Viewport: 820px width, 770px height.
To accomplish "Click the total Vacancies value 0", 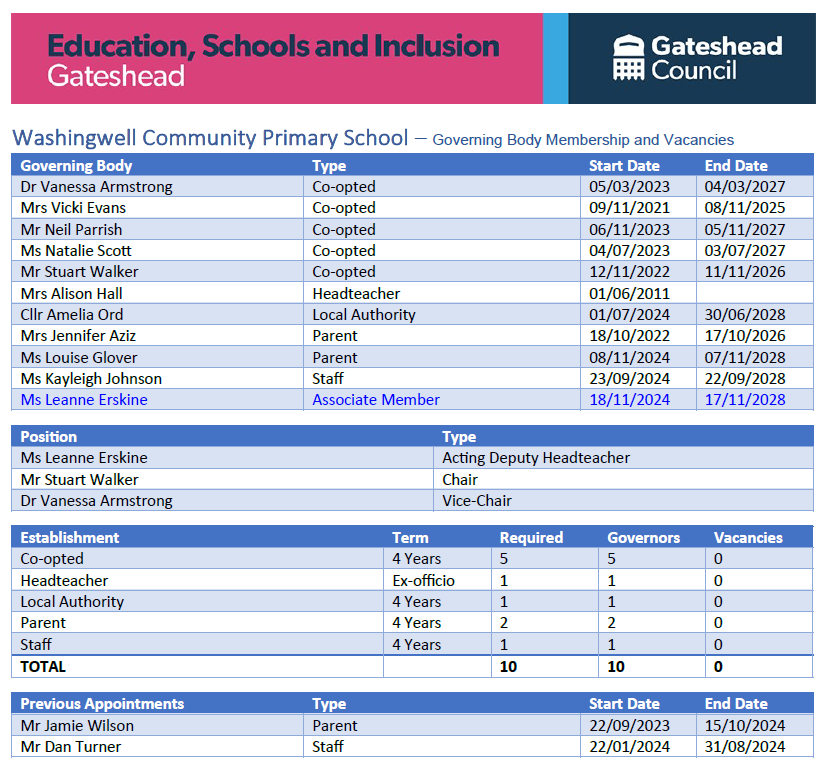I will click(x=718, y=667).
